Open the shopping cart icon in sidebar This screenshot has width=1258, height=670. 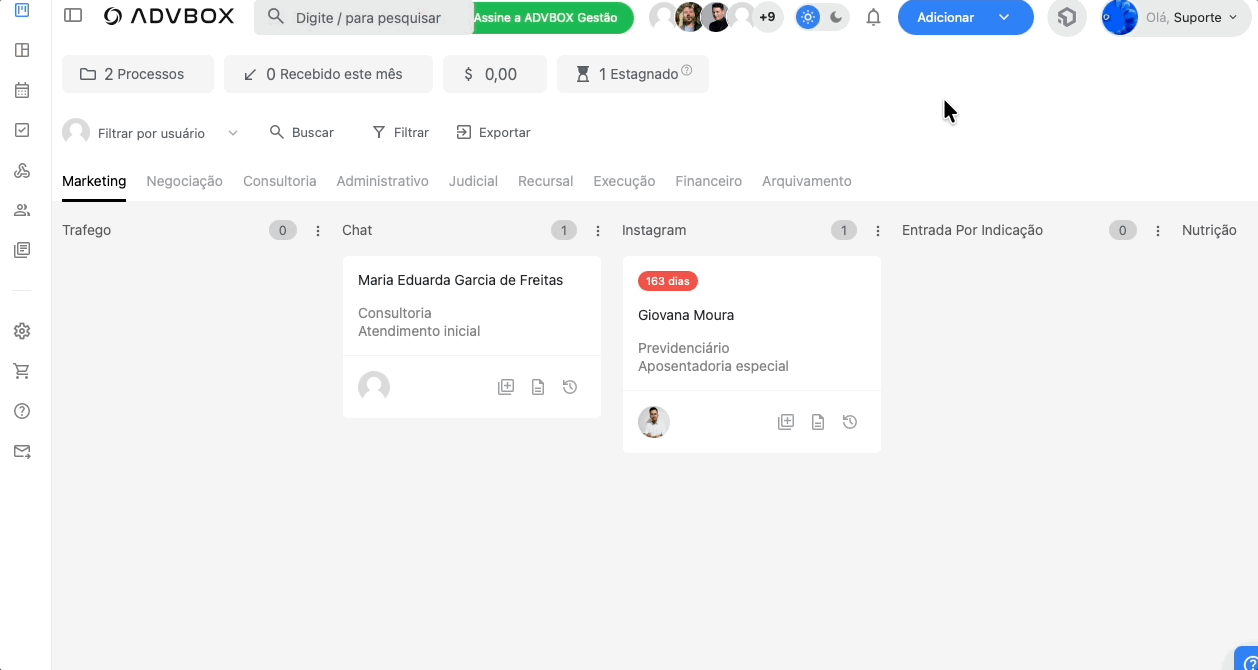click(22, 371)
